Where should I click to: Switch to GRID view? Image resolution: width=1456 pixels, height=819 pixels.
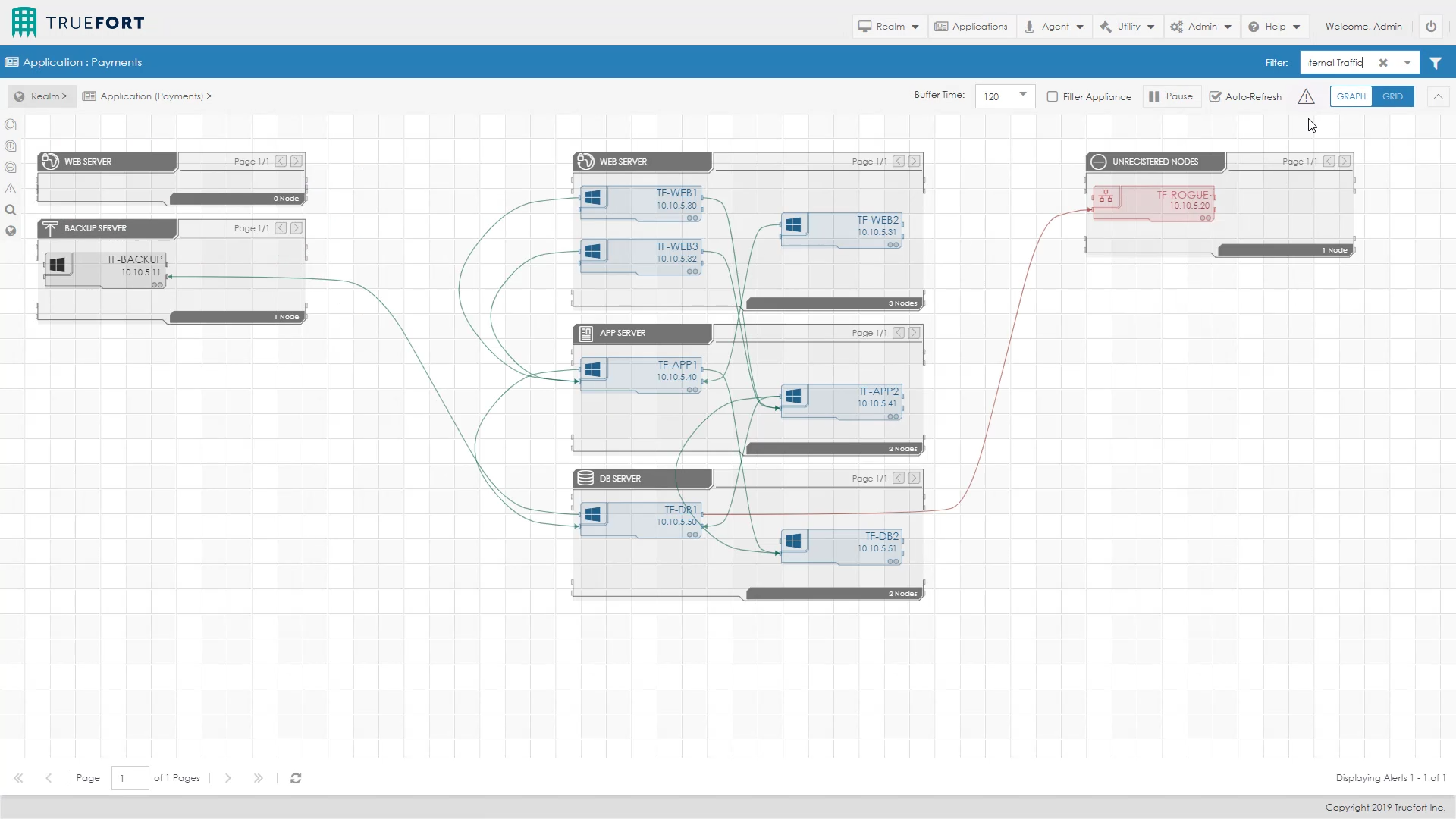click(1392, 96)
